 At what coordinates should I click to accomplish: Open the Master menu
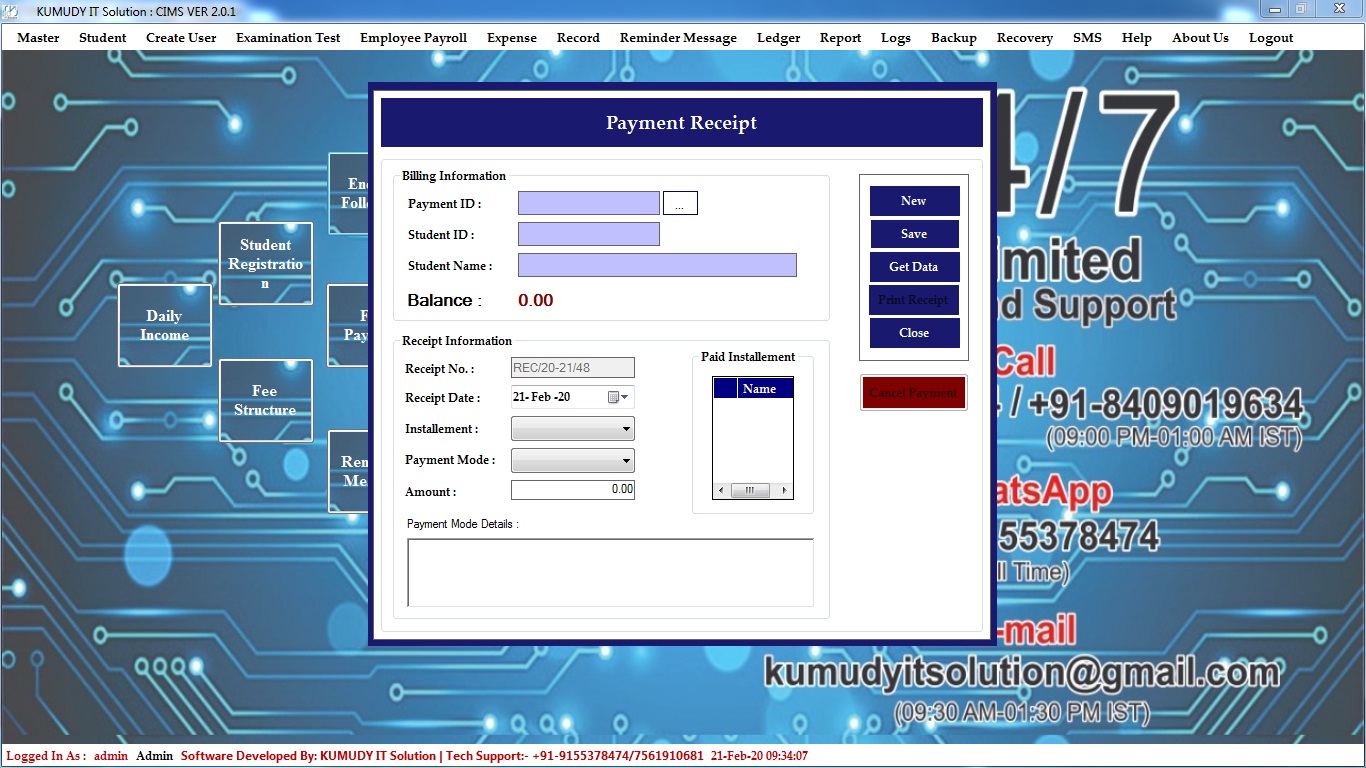pyautogui.click(x=38, y=38)
